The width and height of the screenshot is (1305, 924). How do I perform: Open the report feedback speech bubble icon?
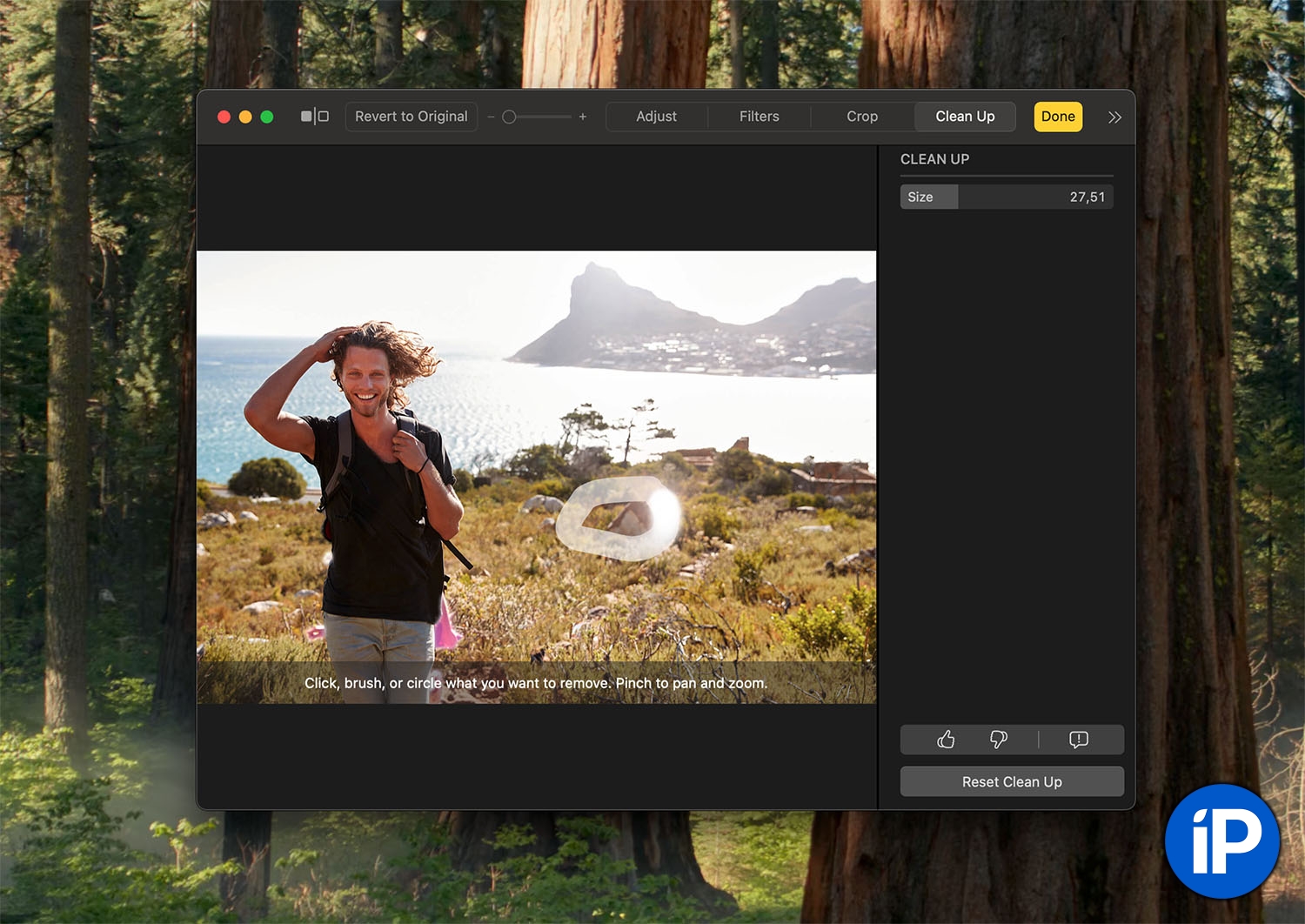1078,740
